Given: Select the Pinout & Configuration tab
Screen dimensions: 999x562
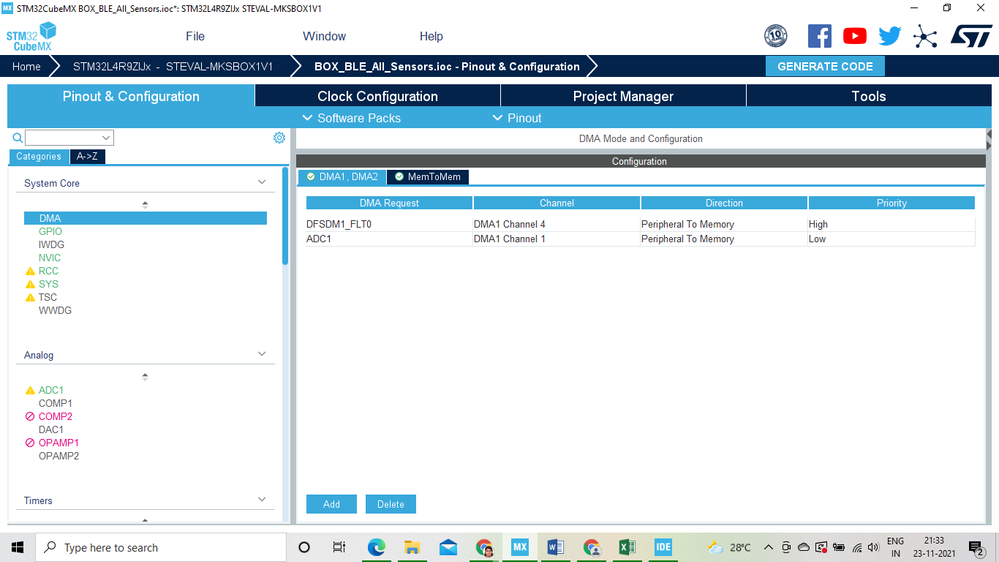Looking at the screenshot, I should (x=131, y=96).
